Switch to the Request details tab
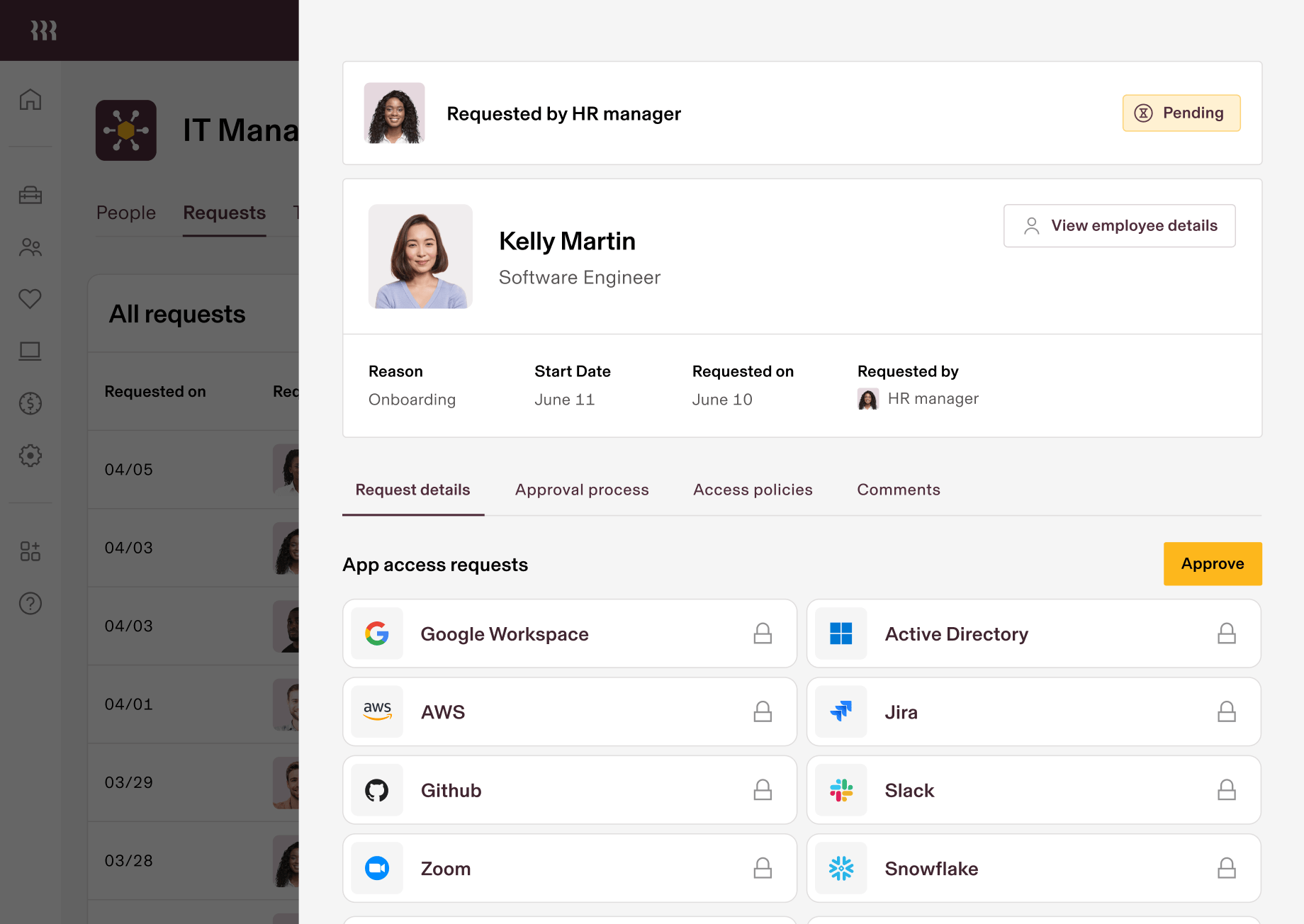The image size is (1304, 924). (413, 490)
